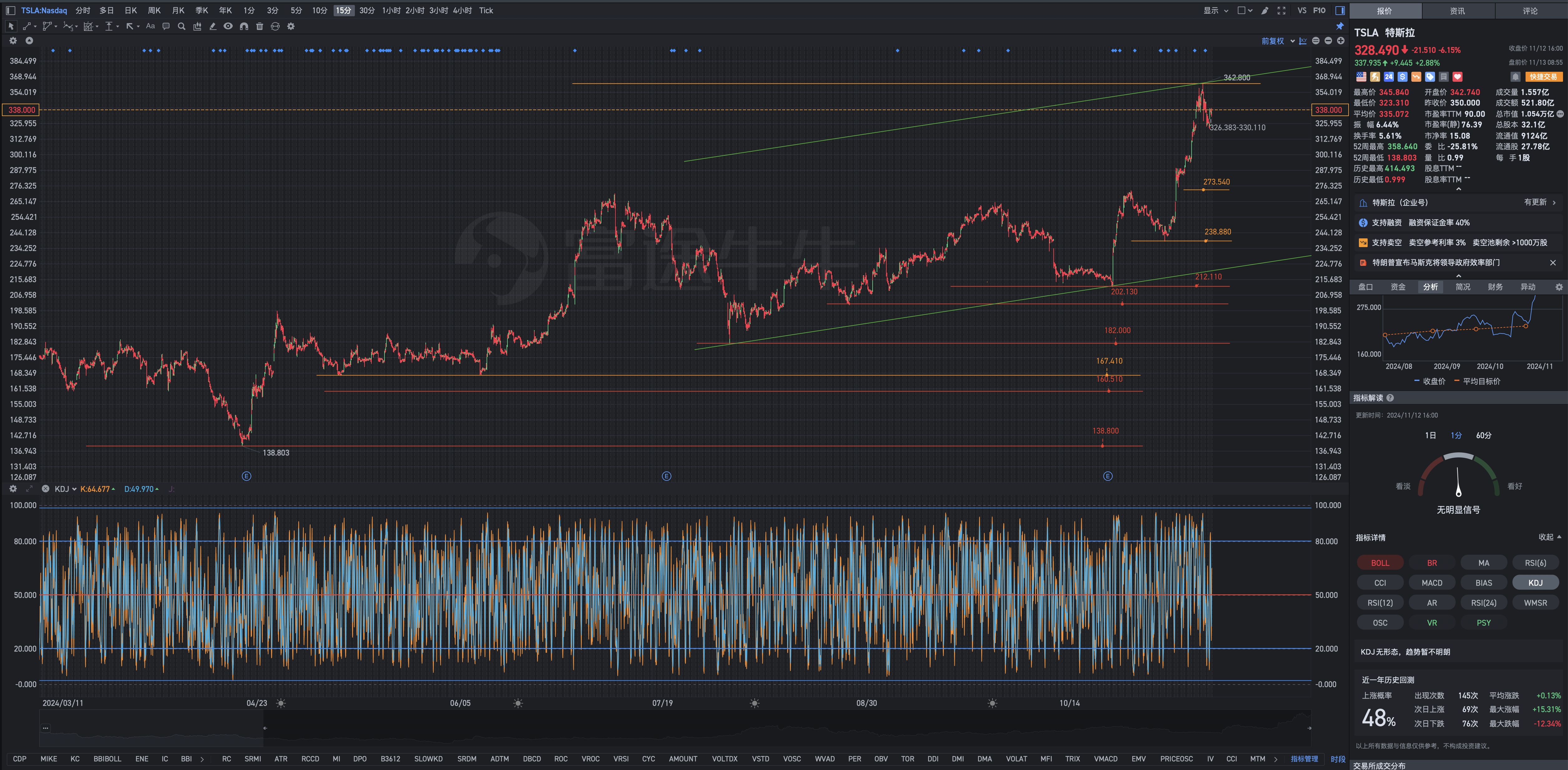Remove the KDJ indicator panel

(46, 489)
